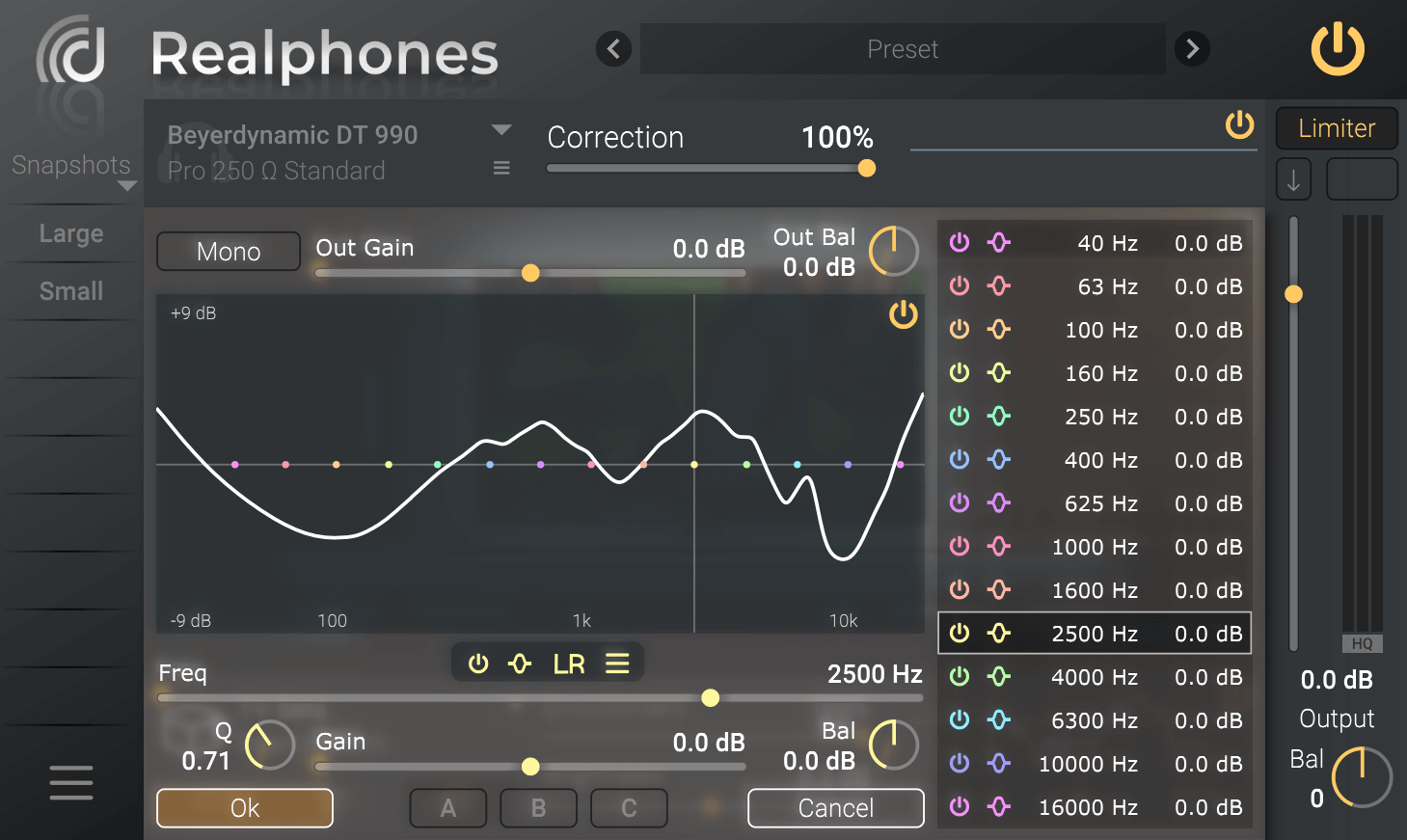The image size is (1407, 840).
Task: Click the filter type icon for 1000 Hz
Action: tap(999, 546)
